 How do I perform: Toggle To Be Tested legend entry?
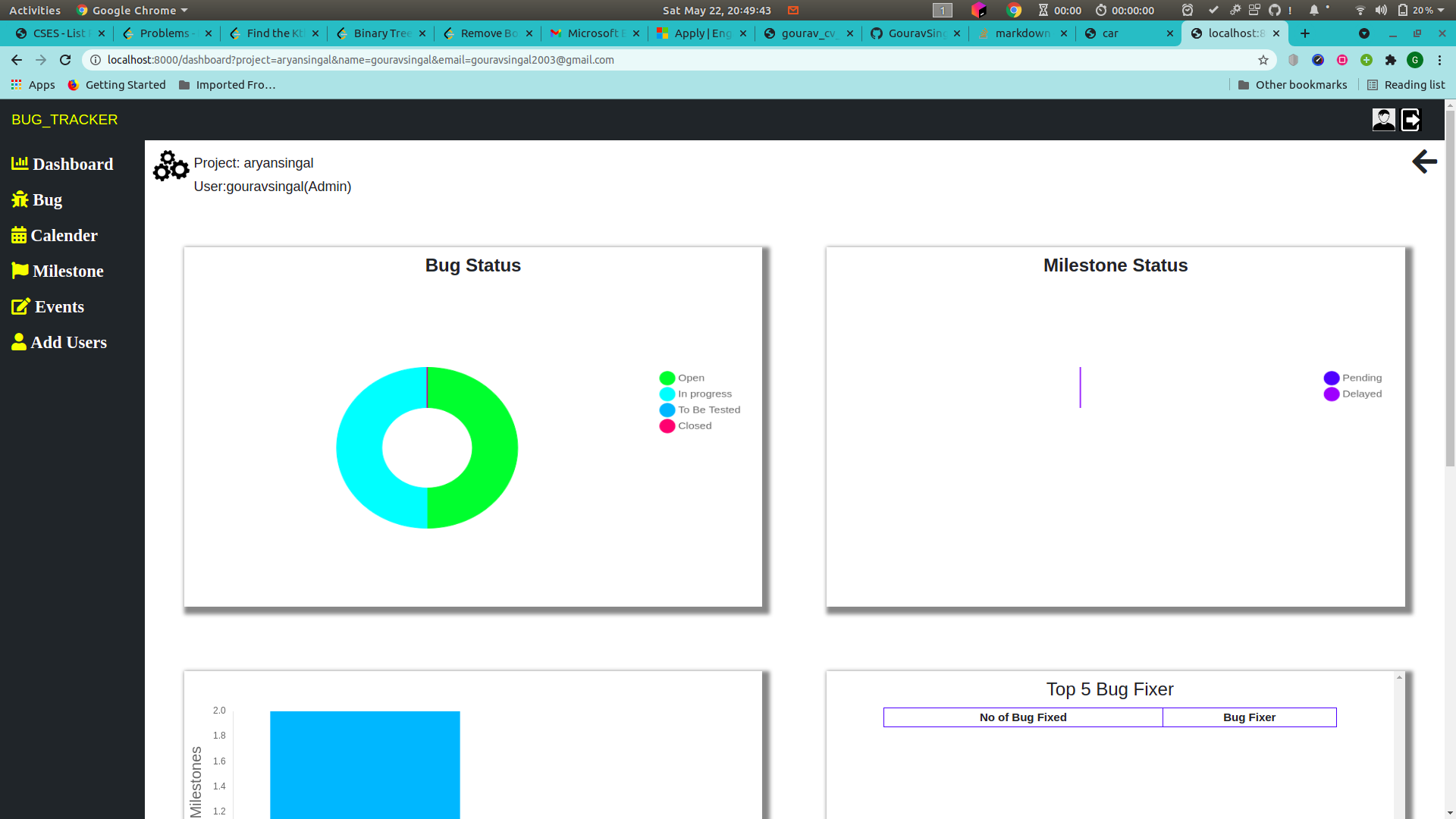[x=700, y=409]
